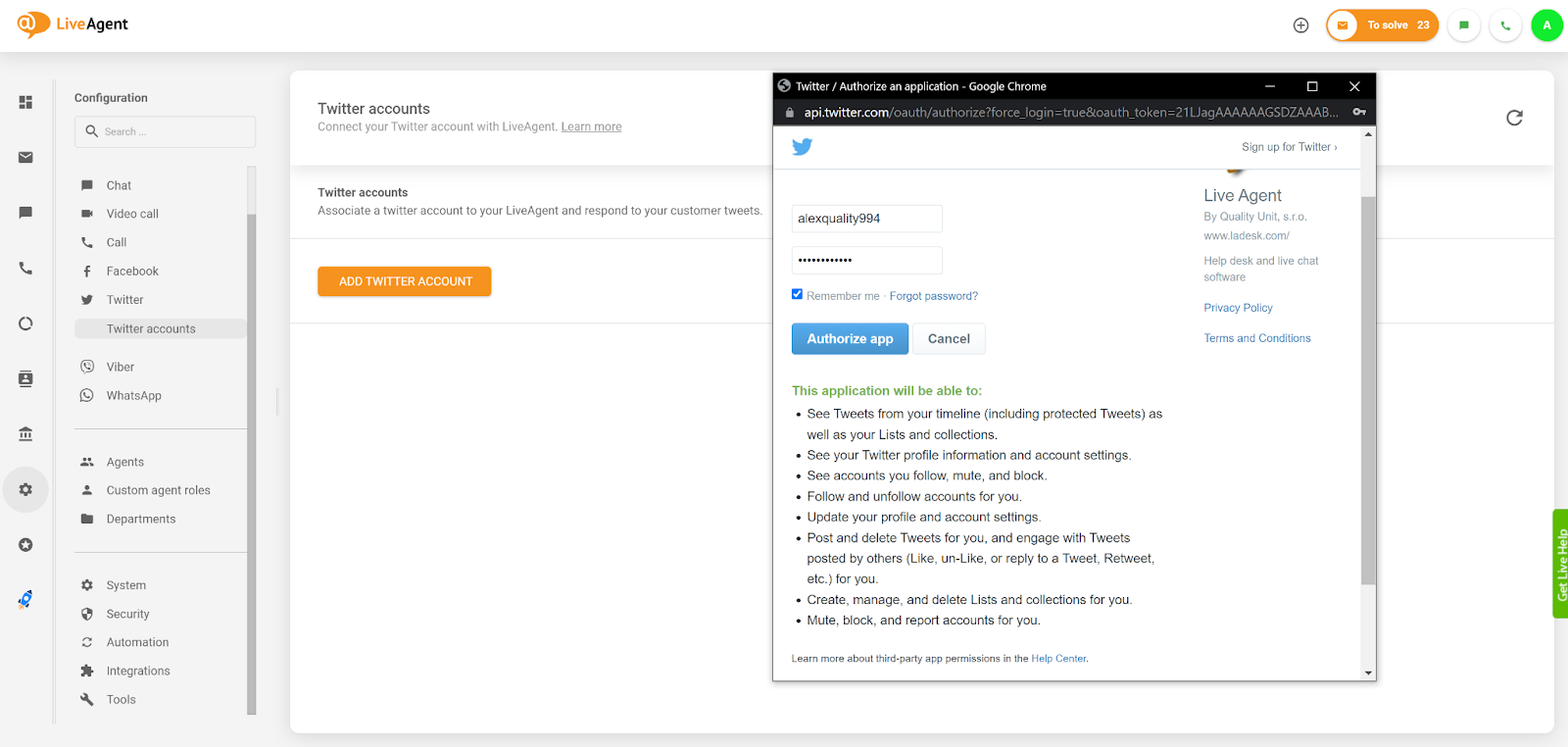The image size is (1568, 747).
Task: Open the chat bubble icon in left sidebar
Action: pos(25,213)
